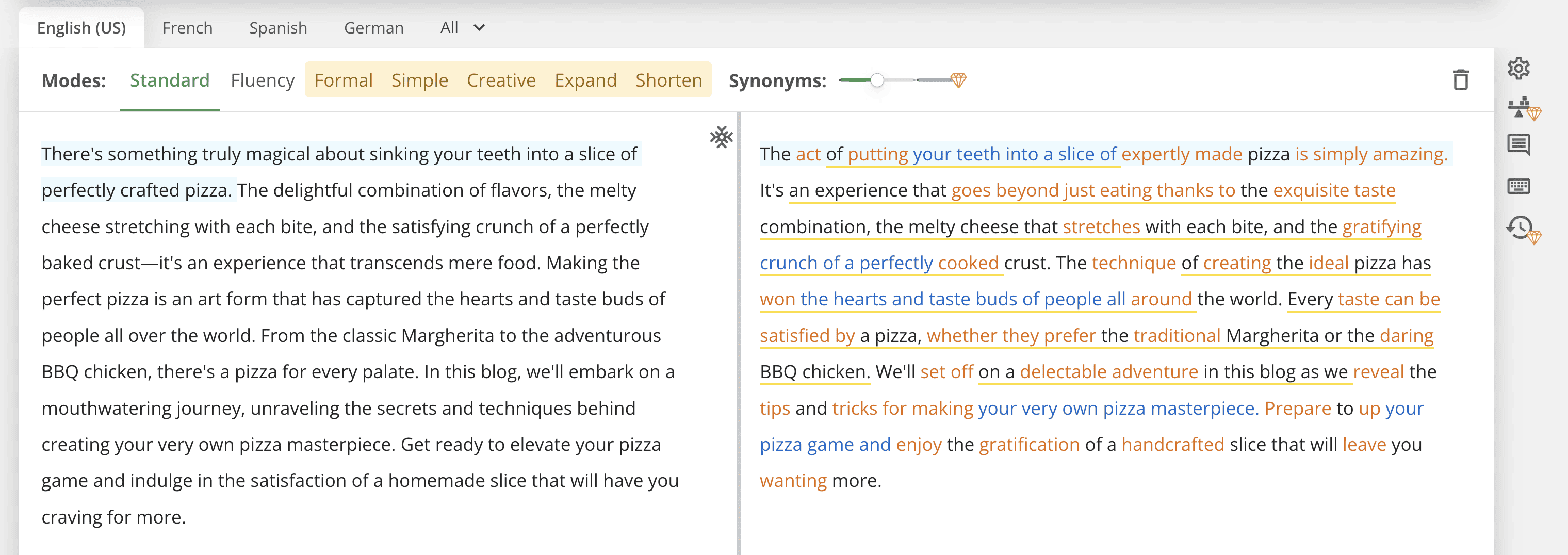Expand the All languages dropdown

(462, 27)
